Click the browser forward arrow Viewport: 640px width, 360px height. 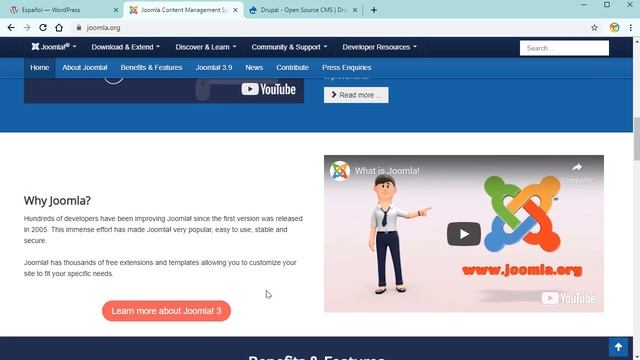(x=27, y=28)
